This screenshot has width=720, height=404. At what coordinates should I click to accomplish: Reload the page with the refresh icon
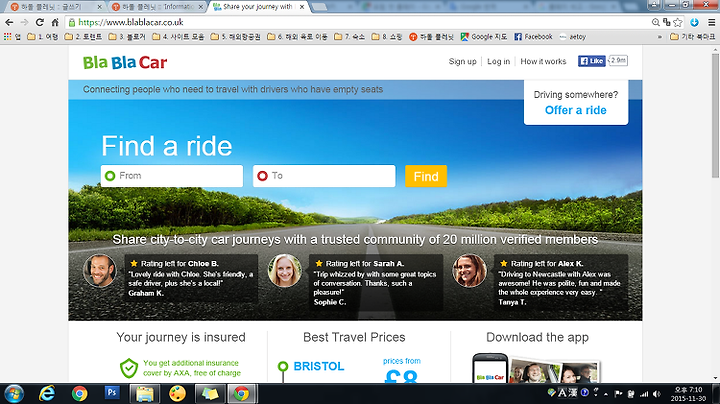pyautogui.click(x=40, y=22)
